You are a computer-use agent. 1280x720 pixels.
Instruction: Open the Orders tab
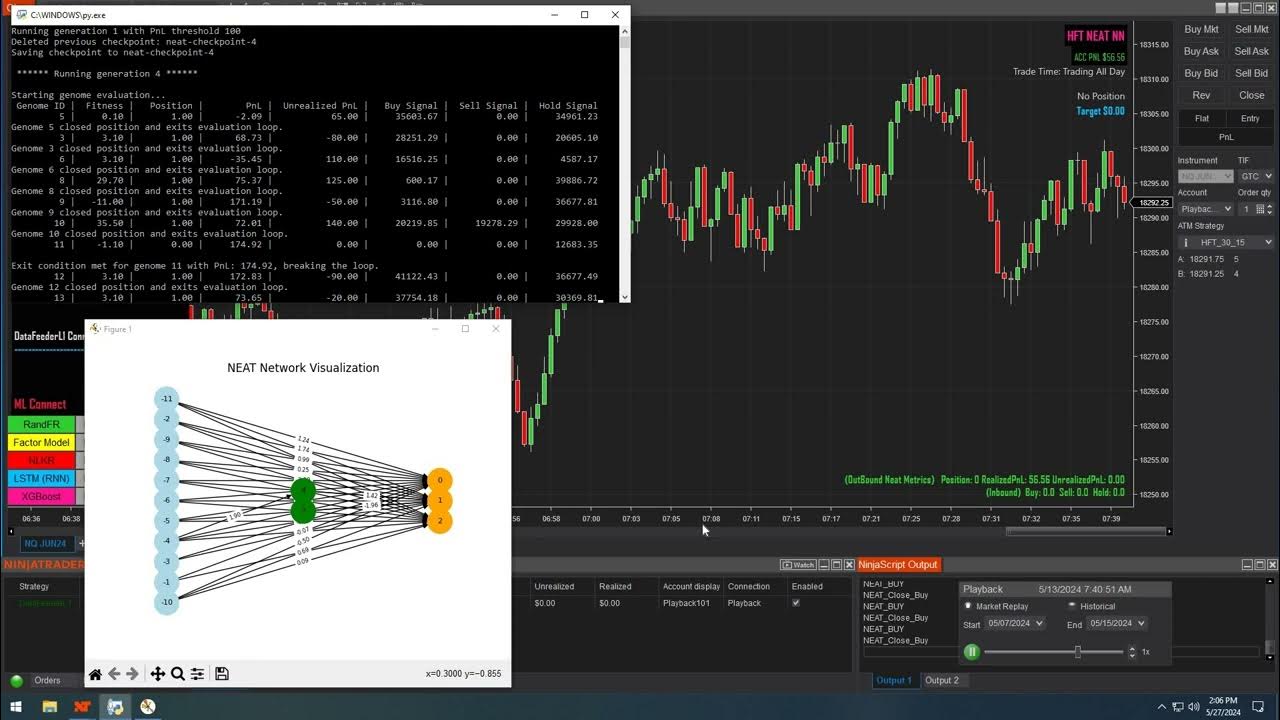click(47, 681)
